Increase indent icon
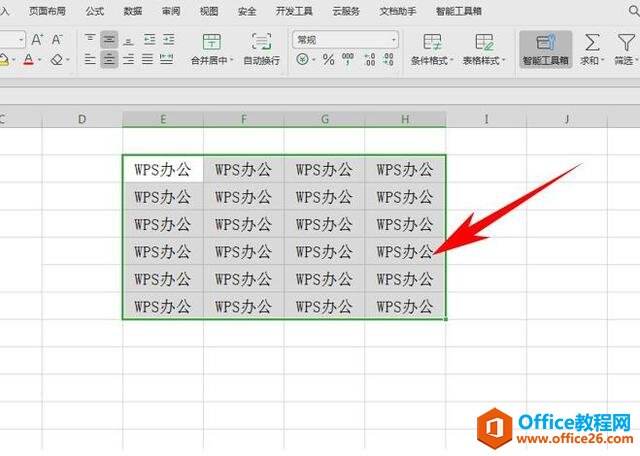 pos(169,40)
